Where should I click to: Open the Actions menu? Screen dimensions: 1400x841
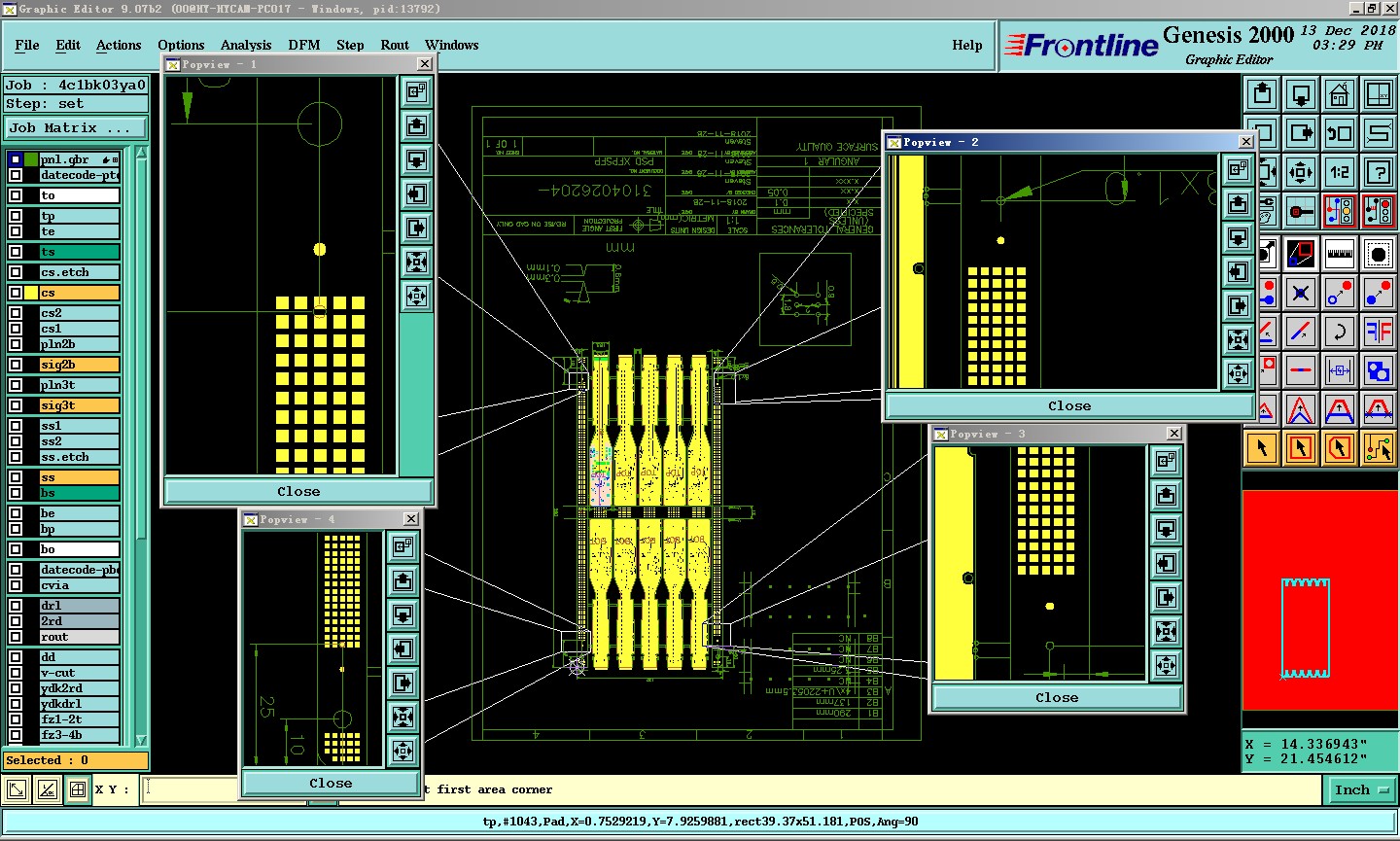(x=119, y=45)
